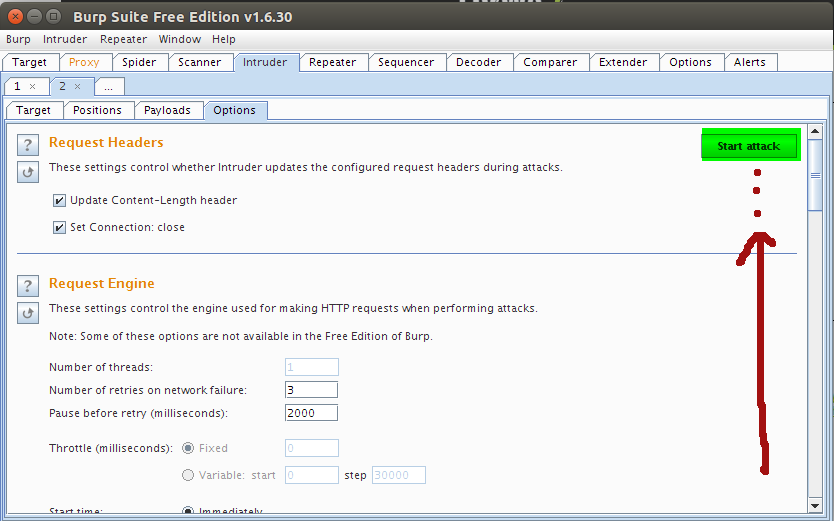Select Intruder attack tab 2
Screen dimensions: 834x521
click(x=63, y=86)
